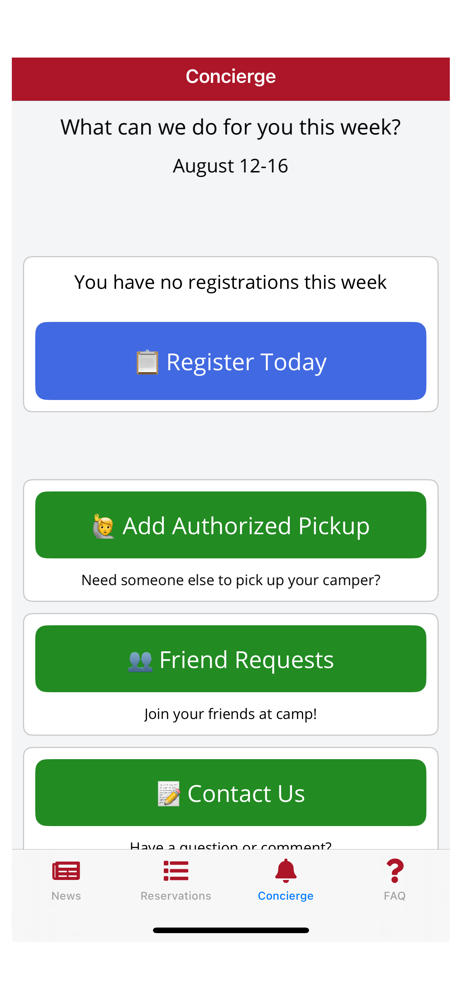Viewport: 462px width, 1000px height.
Task: Tap "Need someone else to pick up your camper?"
Action: 230,580
